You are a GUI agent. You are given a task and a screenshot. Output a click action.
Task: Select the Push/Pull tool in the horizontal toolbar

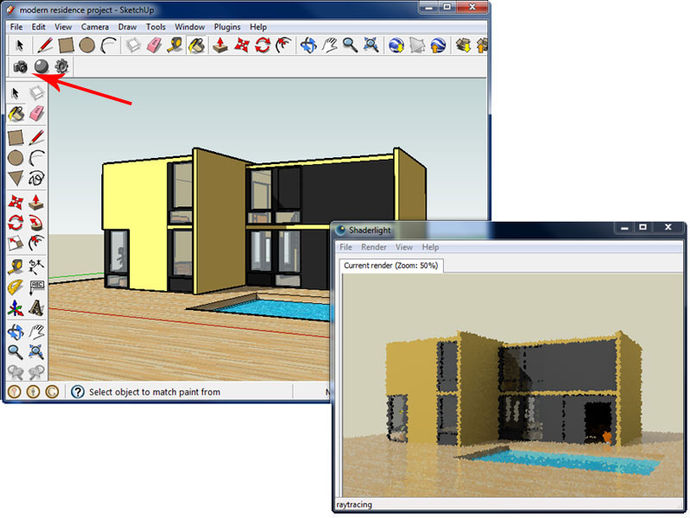(x=220, y=45)
